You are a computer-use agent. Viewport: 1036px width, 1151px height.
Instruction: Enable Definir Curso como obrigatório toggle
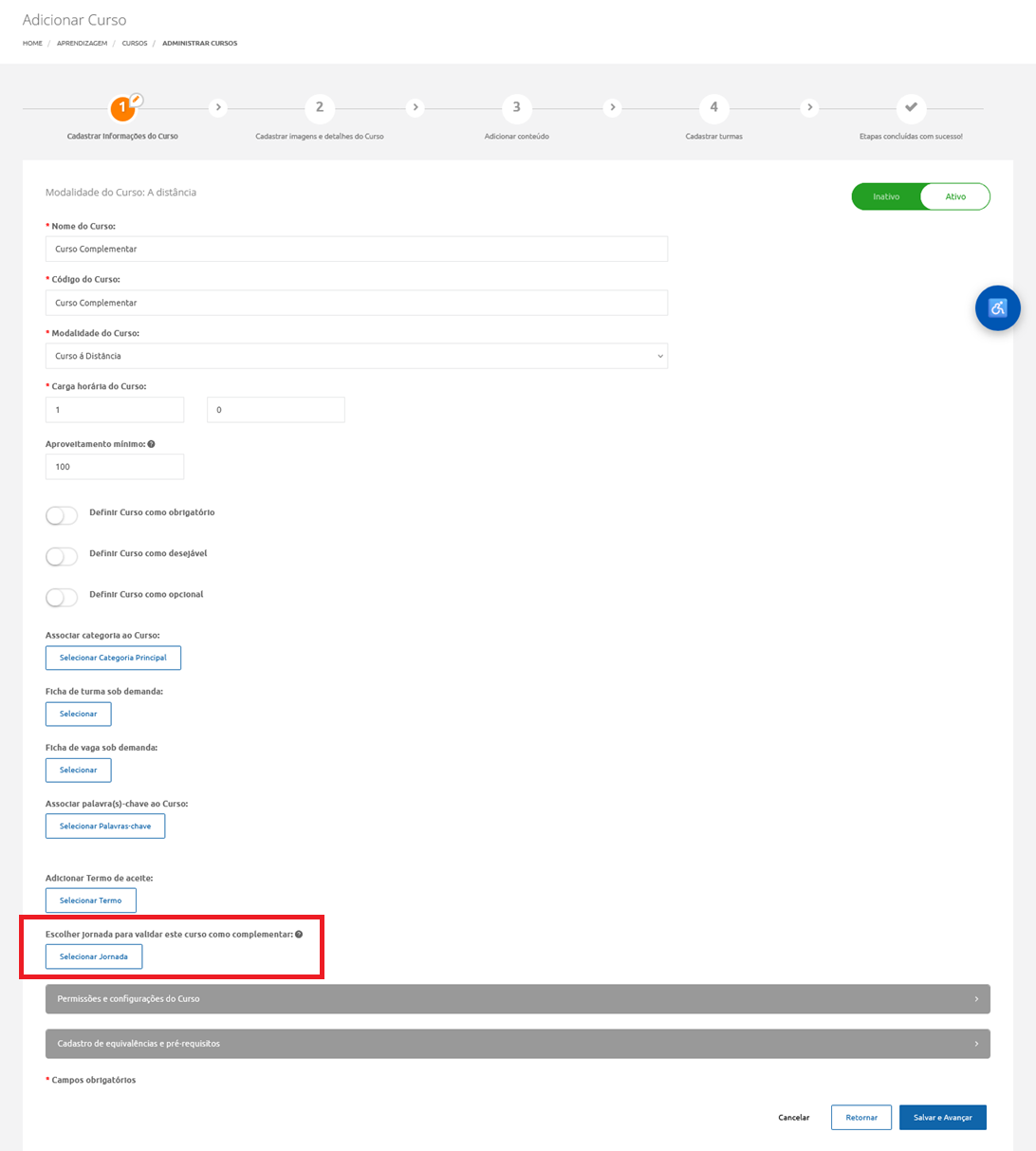62,515
